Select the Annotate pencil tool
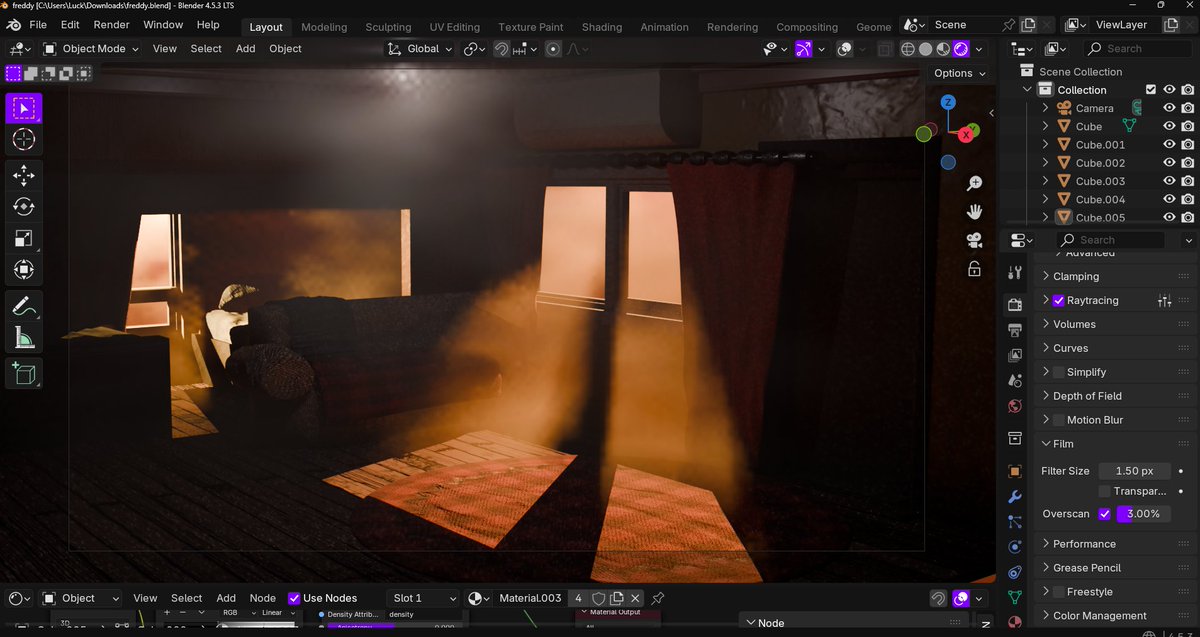Image resolution: width=1200 pixels, height=637 pixels. (x=24, y=306)
